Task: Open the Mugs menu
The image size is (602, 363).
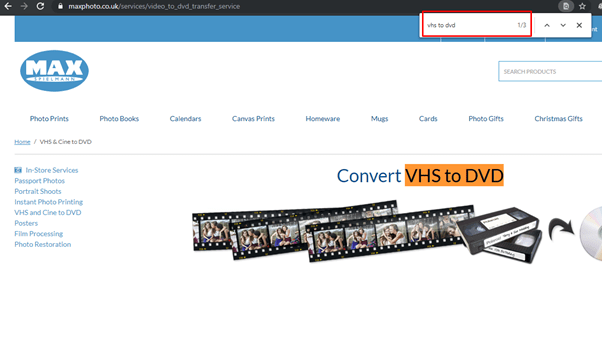Action: point(379,119)
